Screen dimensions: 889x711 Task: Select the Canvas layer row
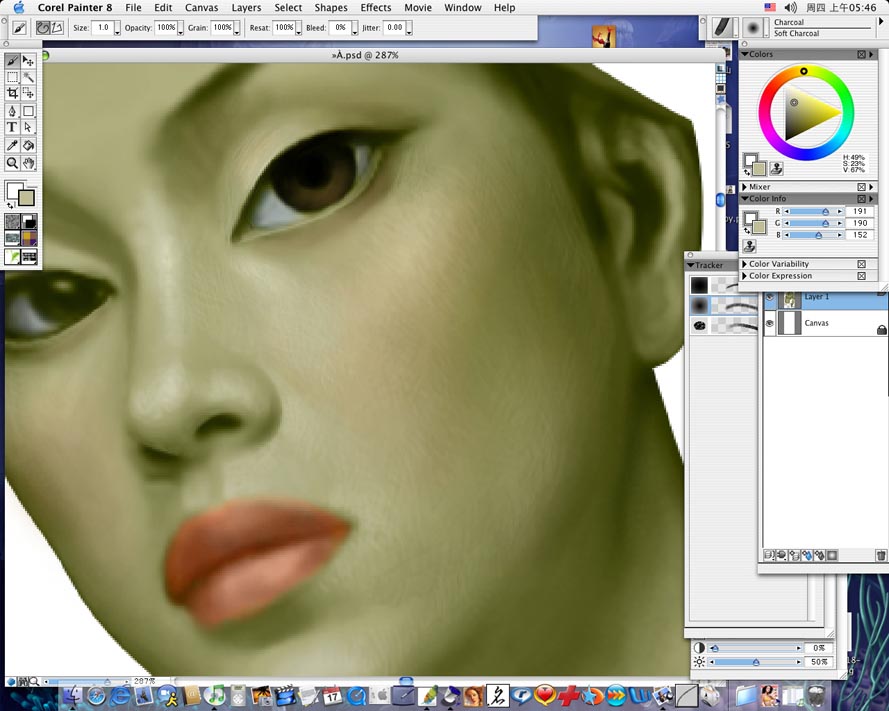826,323
